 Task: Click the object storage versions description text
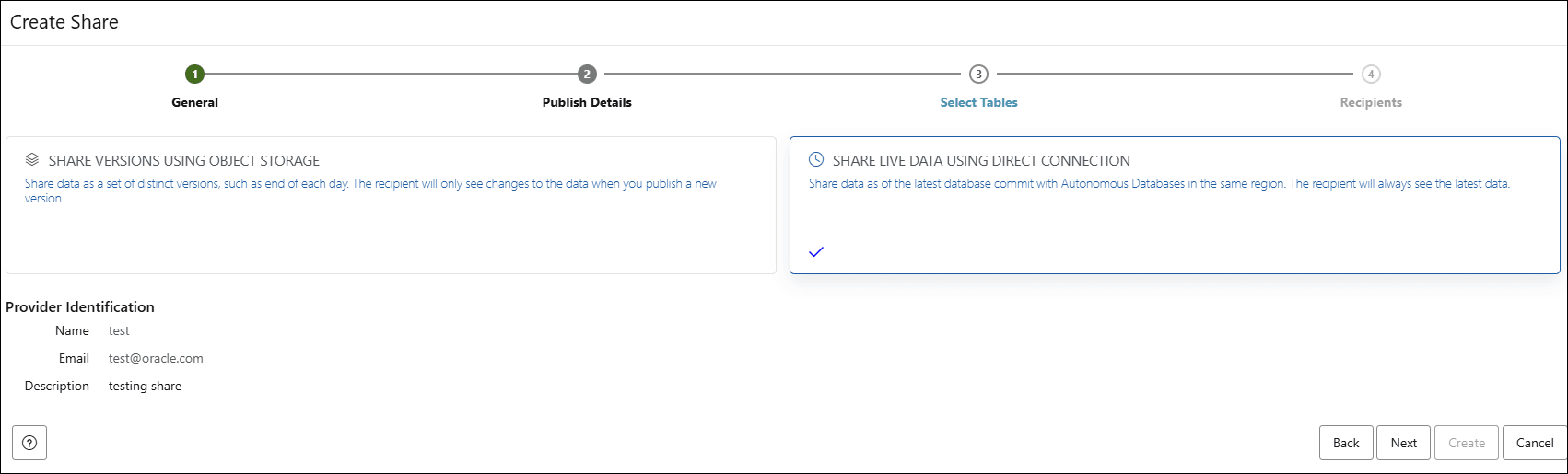click(x=370, y=191)
